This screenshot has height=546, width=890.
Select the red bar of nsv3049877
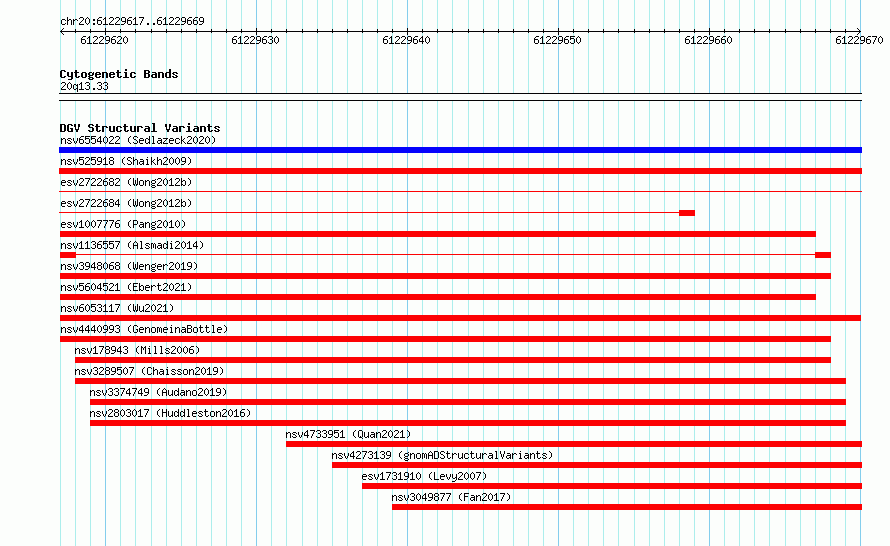click(x=627, y=507)
